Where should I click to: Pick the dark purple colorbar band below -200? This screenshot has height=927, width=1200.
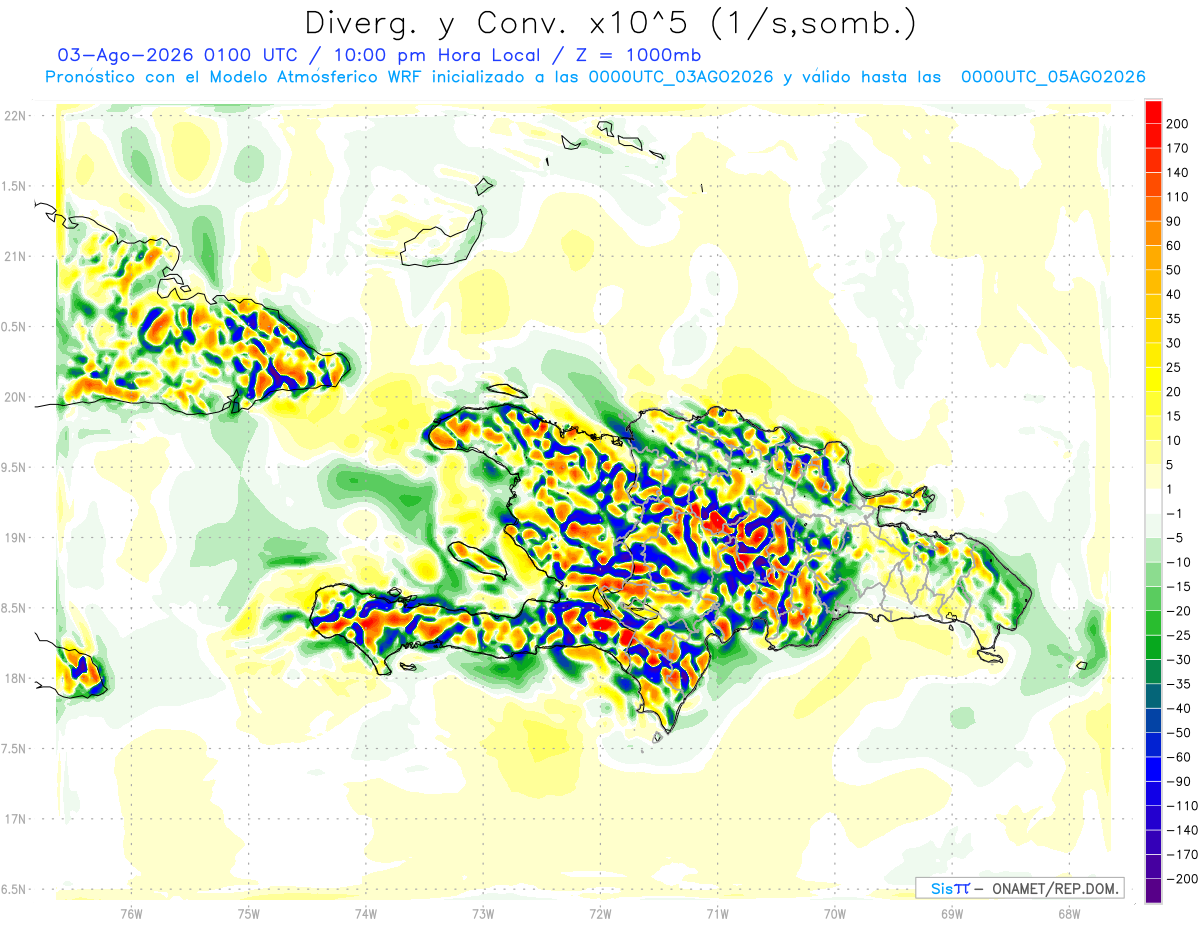click(x=1153, y=892)
